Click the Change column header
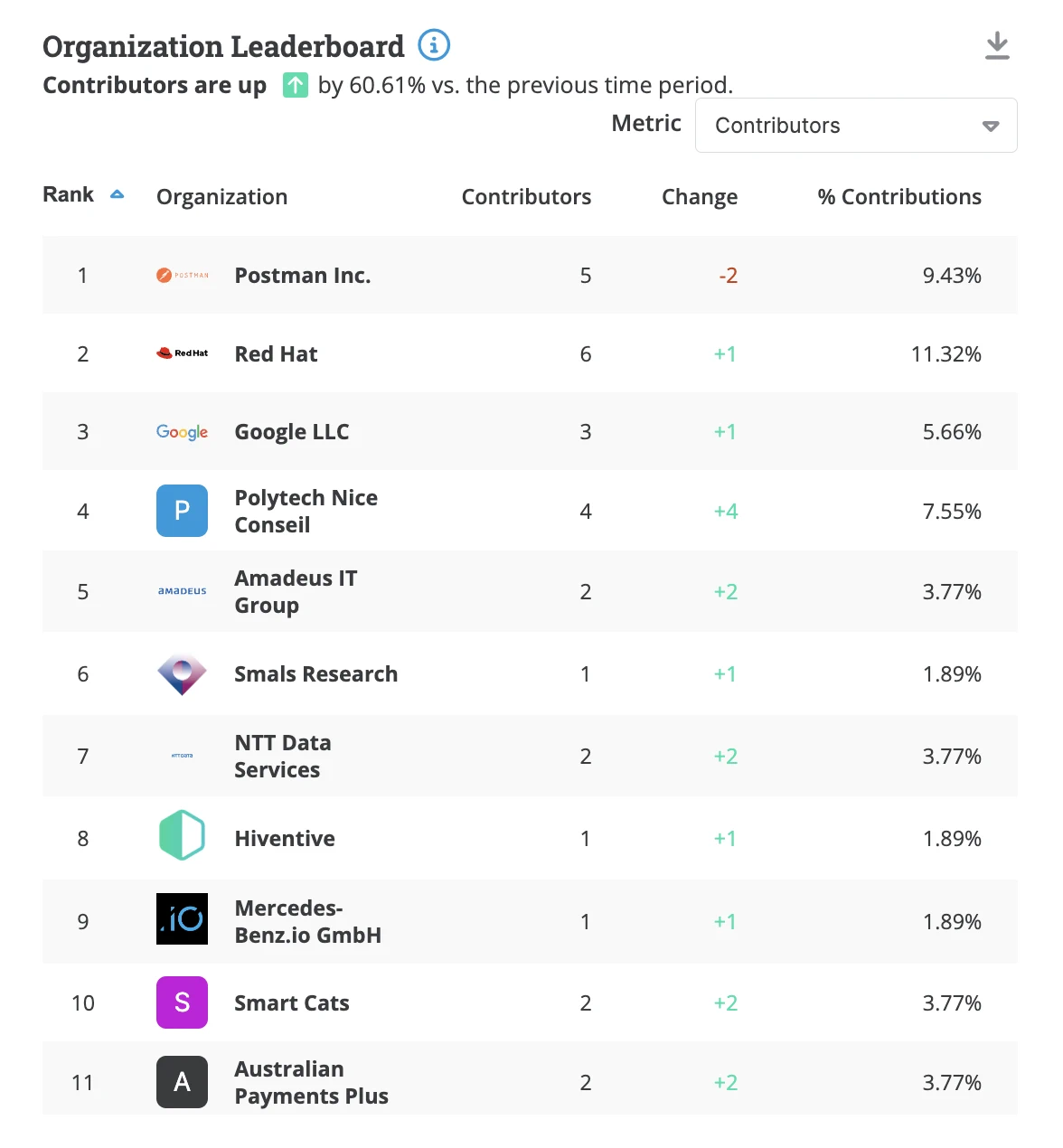1063x1148 pixels. [x=699, y=196]
